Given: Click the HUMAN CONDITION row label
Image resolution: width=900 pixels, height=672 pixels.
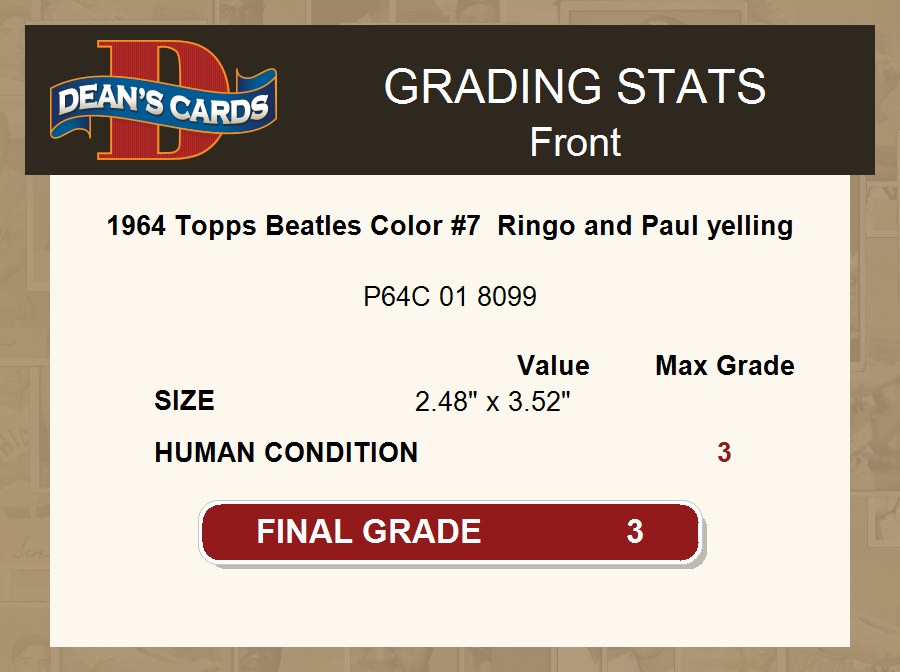Looking at the screenshot, I should pos(286,452).
